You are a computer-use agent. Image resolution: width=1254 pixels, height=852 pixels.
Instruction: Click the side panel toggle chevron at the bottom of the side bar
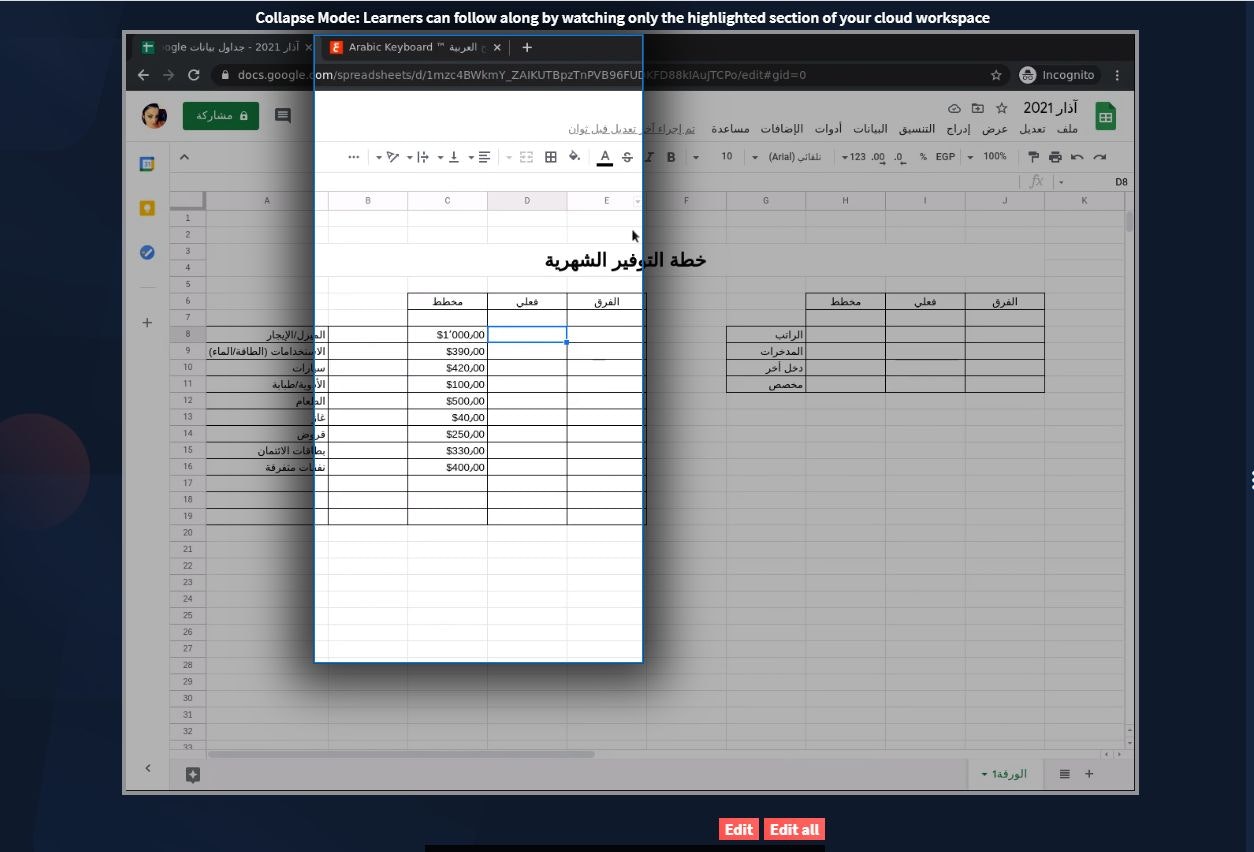148,768
